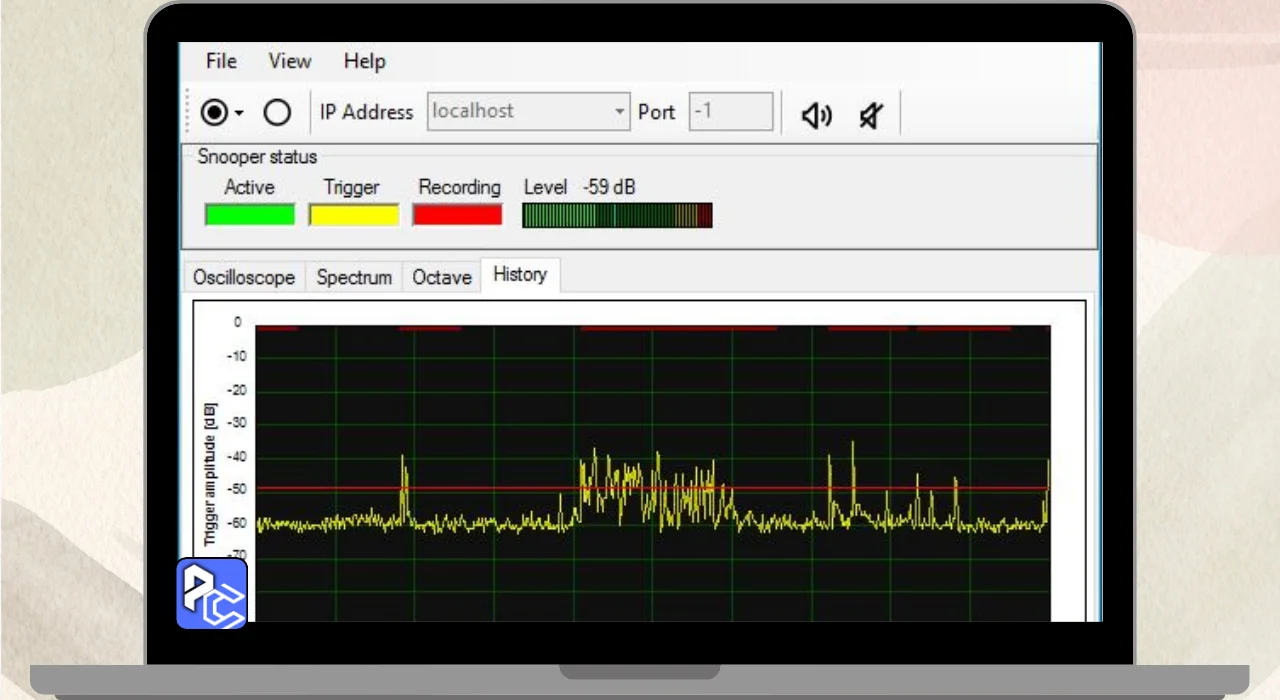This screenshot has height=700, width=1280.
Task: Switch to the Spectrum tab
Action: (354, 277)
